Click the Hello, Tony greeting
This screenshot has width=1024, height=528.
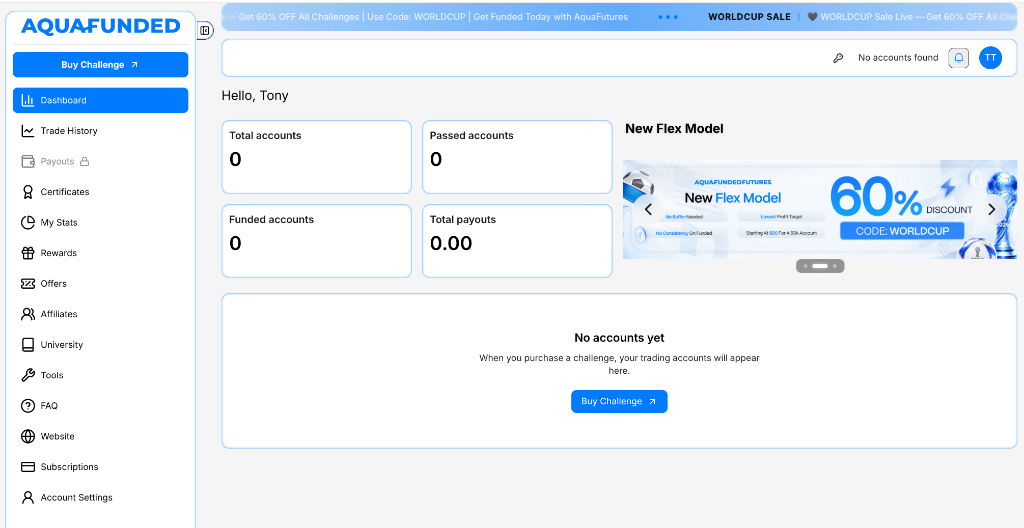(x=255, y=96)
